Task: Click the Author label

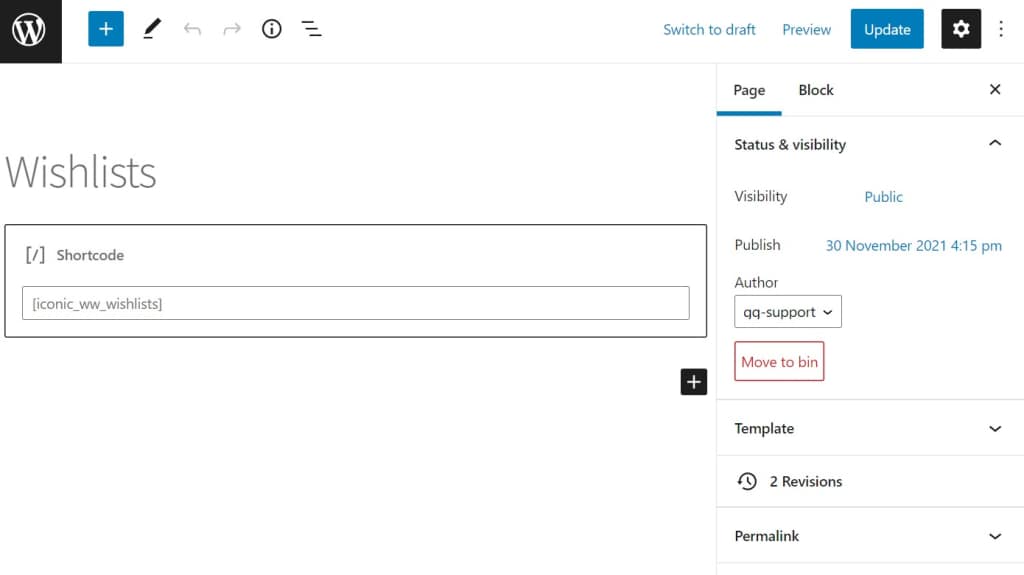Action: pyautogui.click(x=756, y=282)
